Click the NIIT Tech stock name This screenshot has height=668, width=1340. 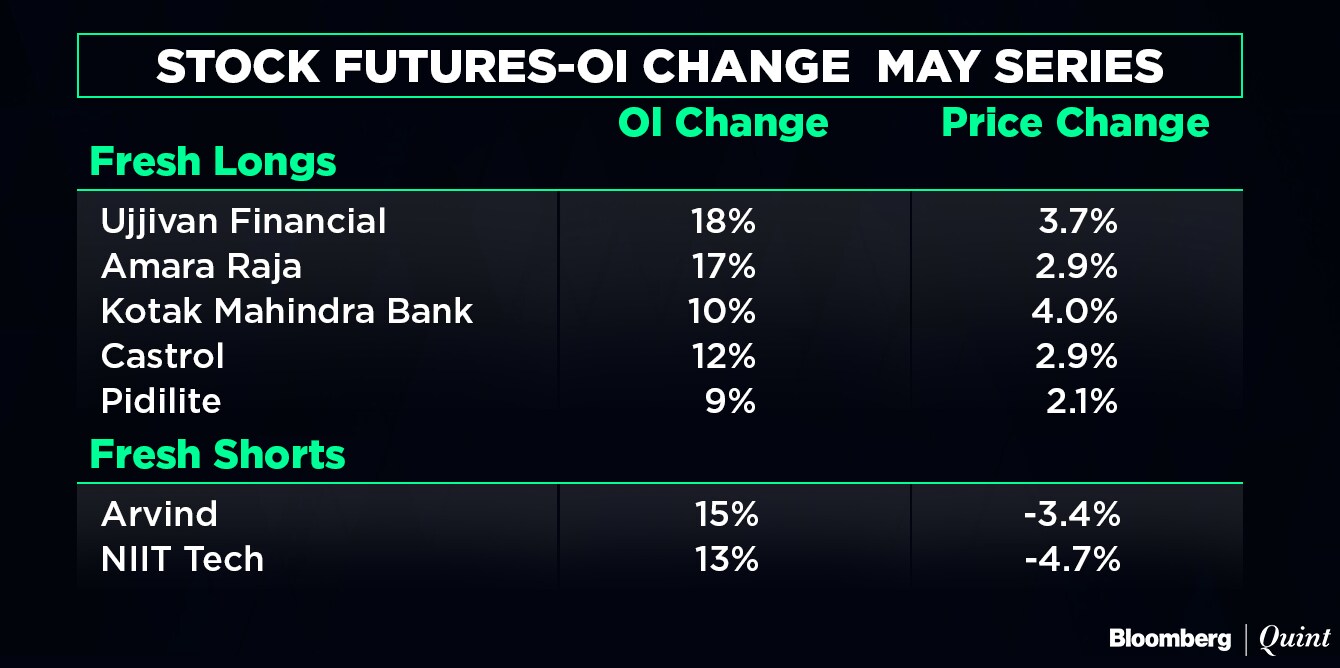182,559
